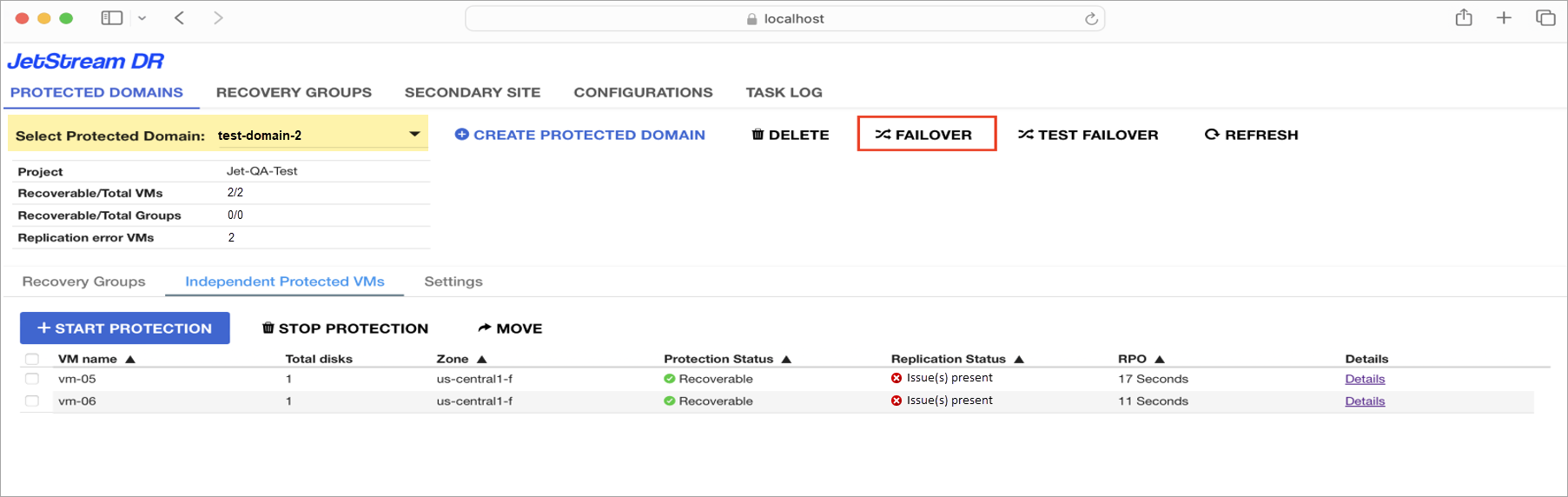Select the checkbox for vm-05
1568x497 pixels.
coord(32,379)
